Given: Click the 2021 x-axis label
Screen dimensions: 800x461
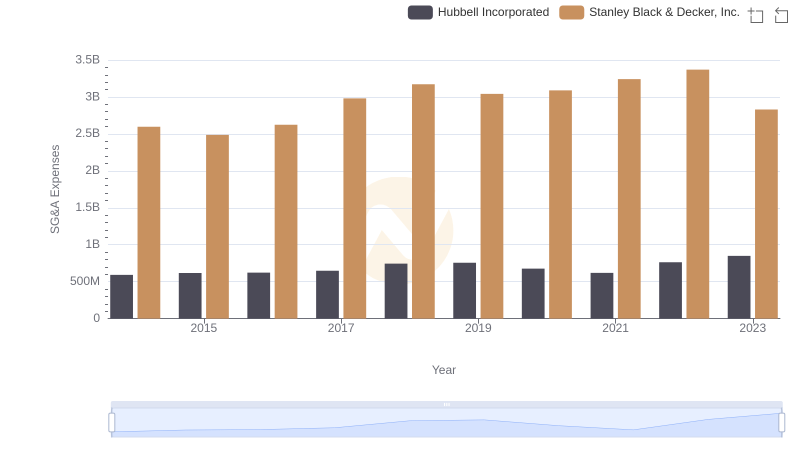Looking at the screenshot, I should [x=615, y=328].
